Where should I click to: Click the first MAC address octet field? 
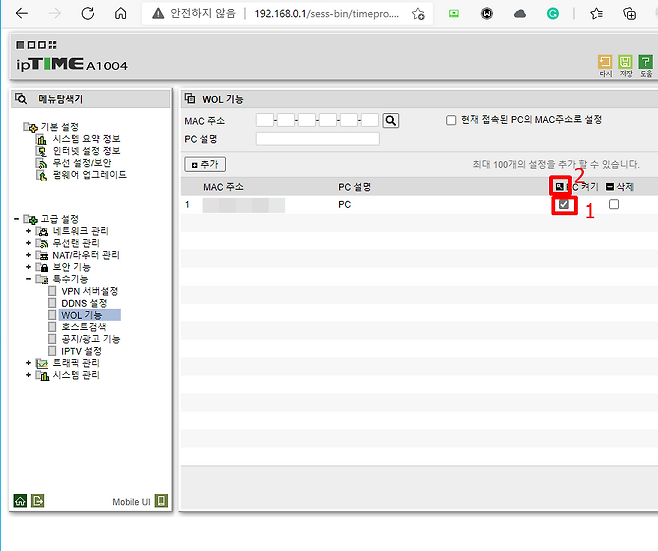(x=265, y=120)
